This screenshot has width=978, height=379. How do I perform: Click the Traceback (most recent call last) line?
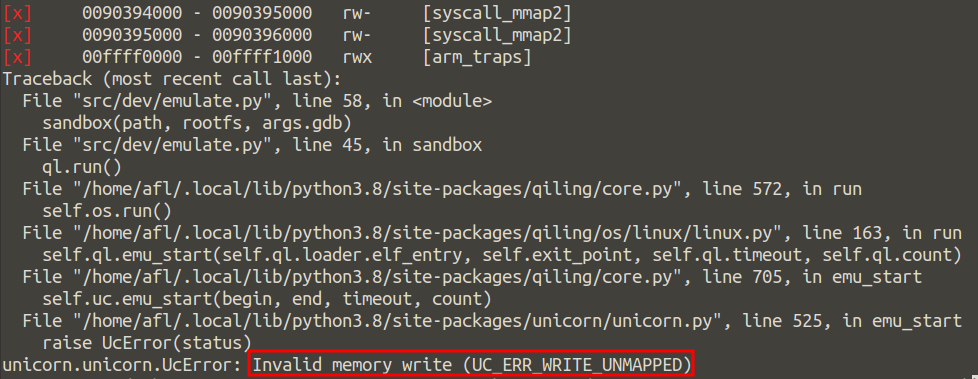pos(172,79)
